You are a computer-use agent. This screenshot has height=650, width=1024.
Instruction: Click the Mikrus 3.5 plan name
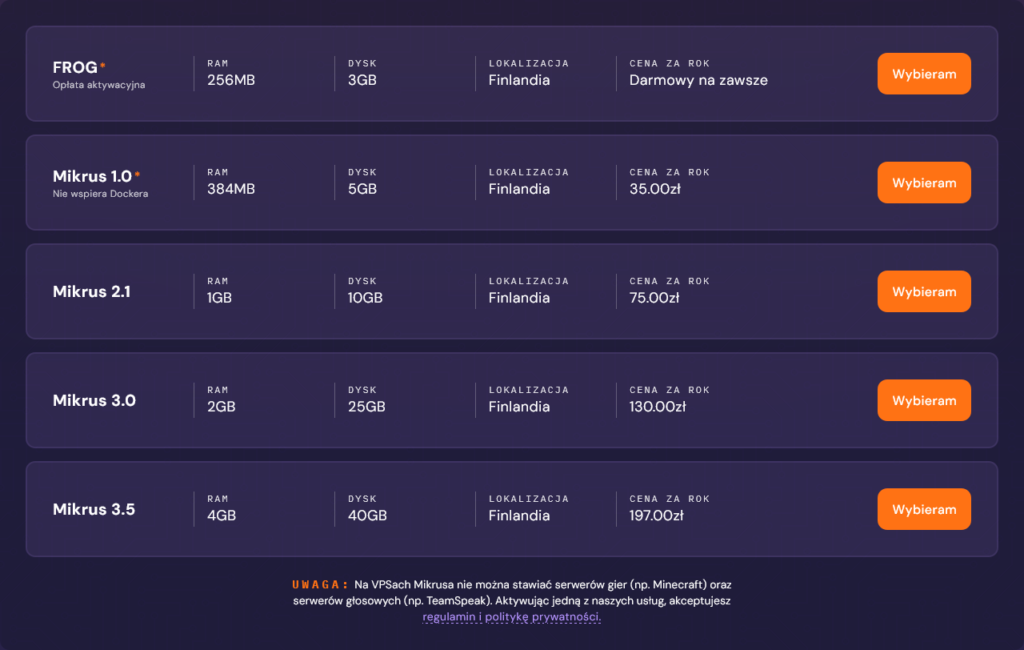click(x=93, y=509)
